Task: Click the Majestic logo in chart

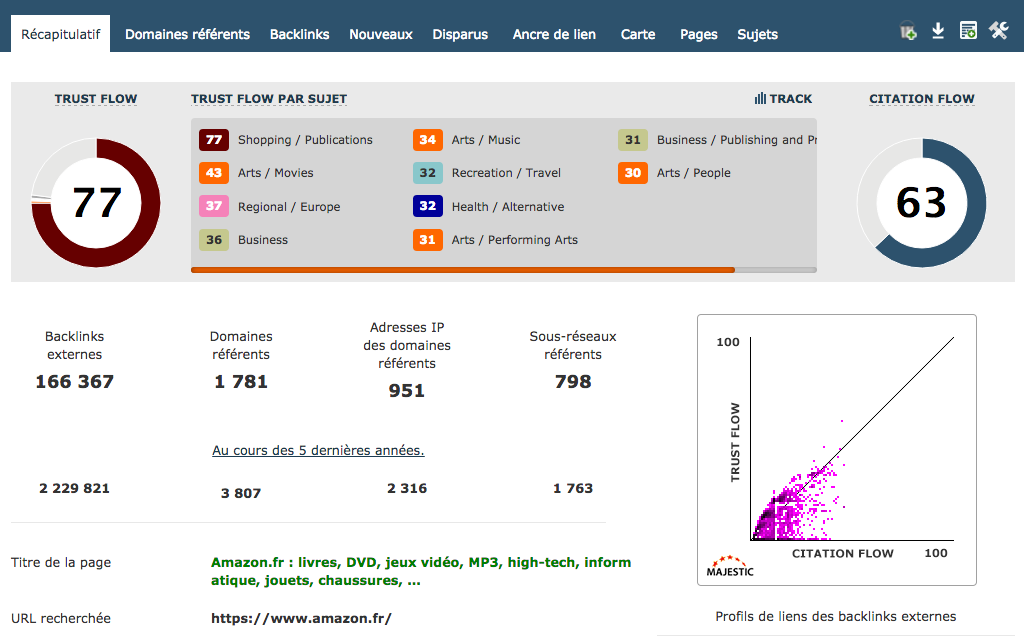Action: (730, 566)
